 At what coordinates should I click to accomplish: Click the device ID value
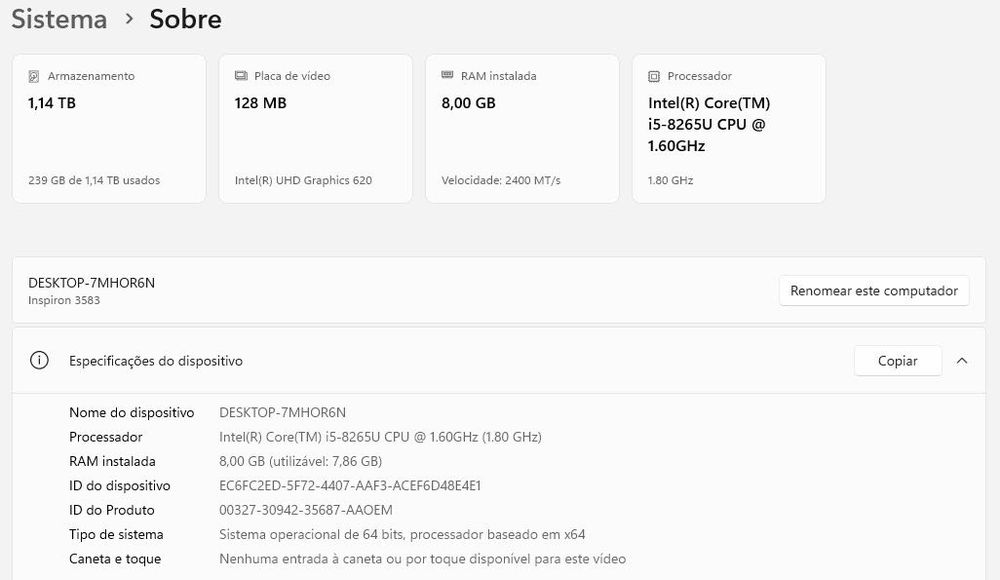[350, 486]
